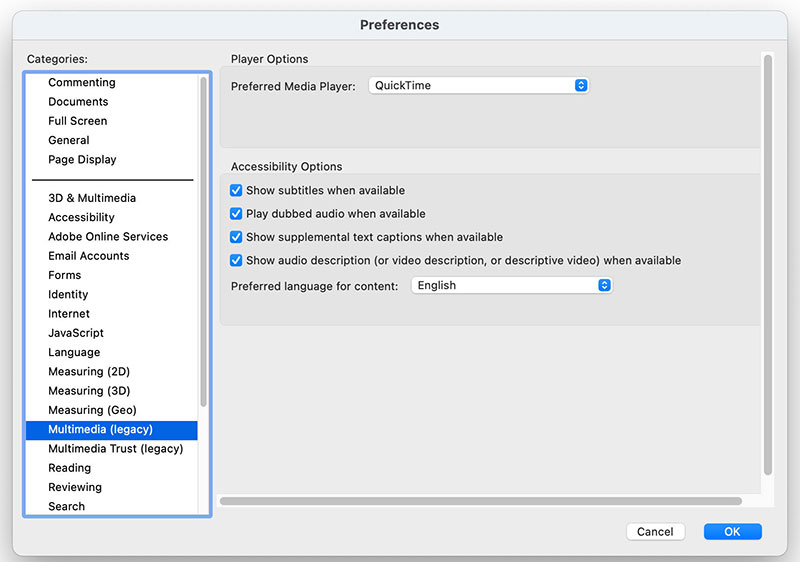Select Commenting category
This screenshot has width=800, height=562.
pyautogui.click(x=82, y=83)
